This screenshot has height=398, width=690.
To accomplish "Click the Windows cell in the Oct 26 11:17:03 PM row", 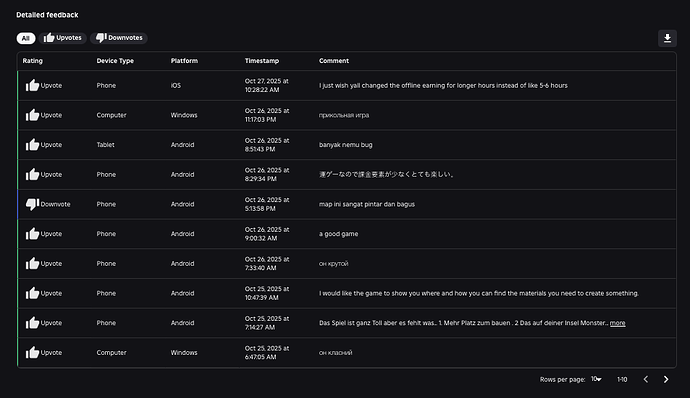I will [x=184, y=115].
